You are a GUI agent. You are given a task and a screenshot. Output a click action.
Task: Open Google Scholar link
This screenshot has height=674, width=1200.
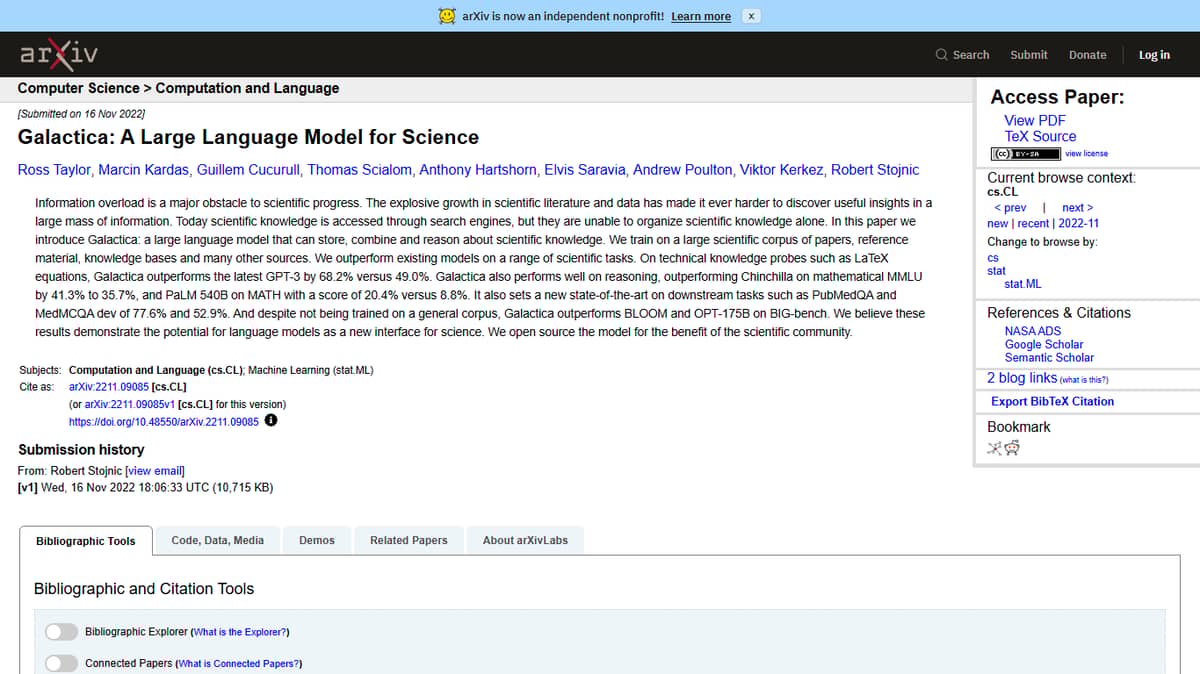(1044, 344)
